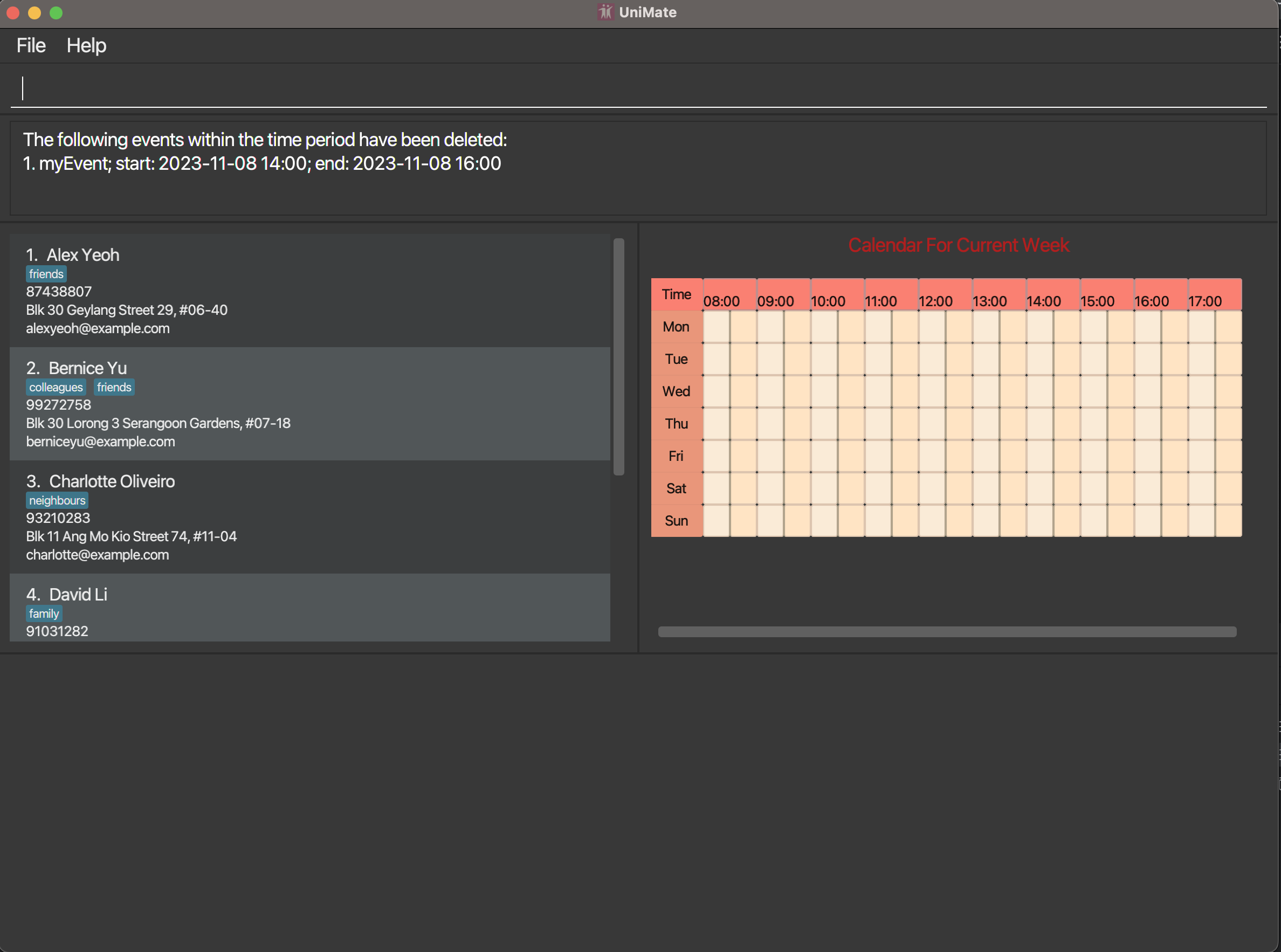Open the File menu
Image resolution: width=1281 pixels, height=952 pixels.
(31, 45)
